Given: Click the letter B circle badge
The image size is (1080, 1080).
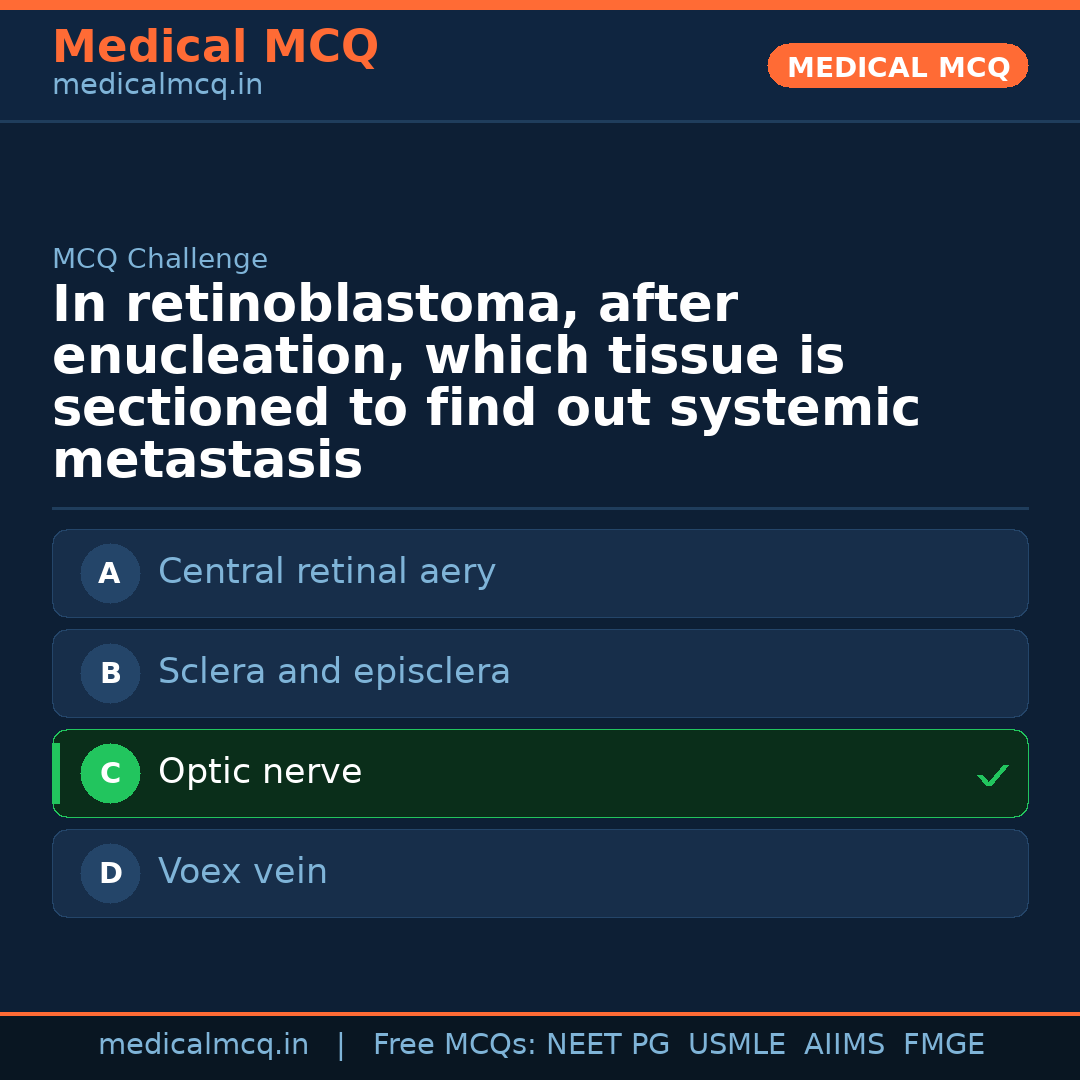Looking at the screenshot, I should click(110, 673).
